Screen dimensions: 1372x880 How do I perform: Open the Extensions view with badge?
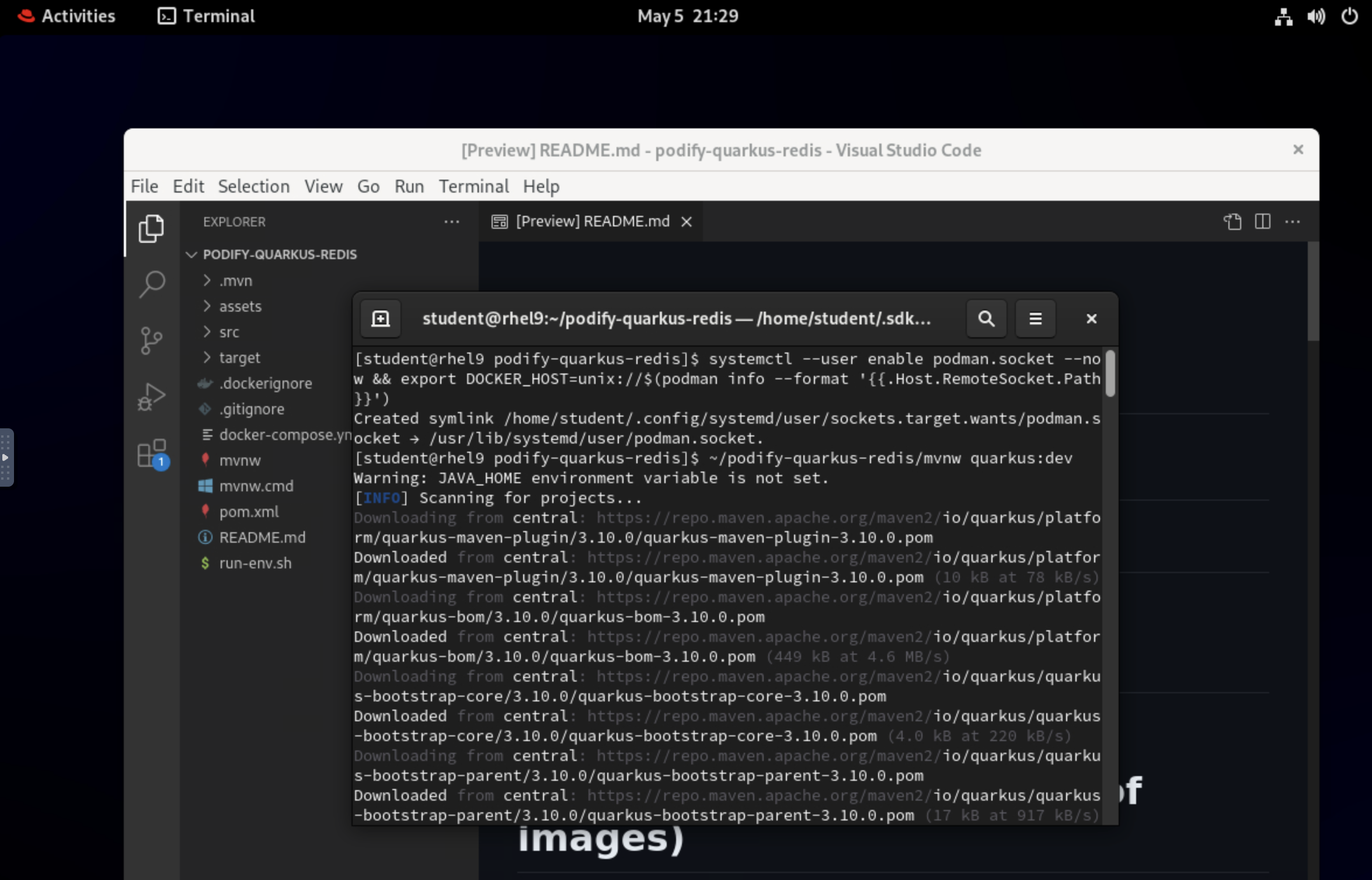(x=151, y=453)
